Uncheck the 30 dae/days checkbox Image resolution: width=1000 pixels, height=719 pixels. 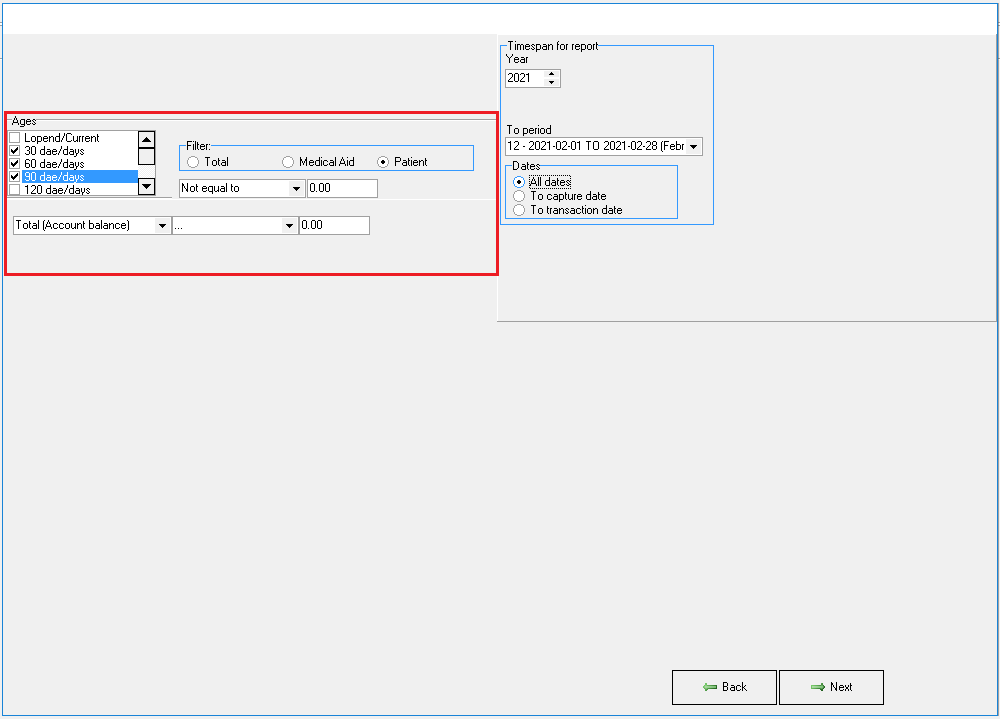point(14,151)
